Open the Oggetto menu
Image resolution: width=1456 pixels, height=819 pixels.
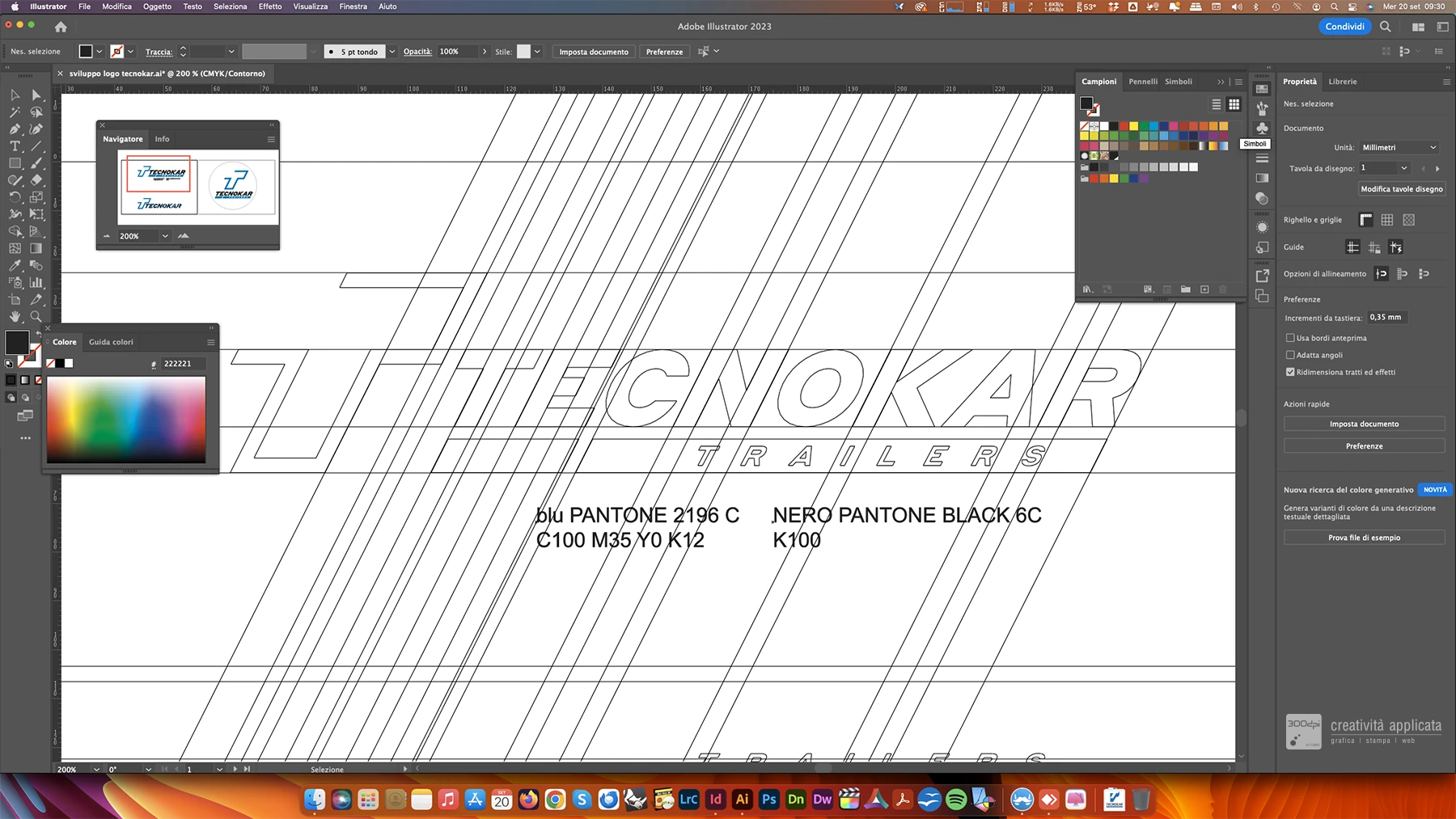click(157, 6)
